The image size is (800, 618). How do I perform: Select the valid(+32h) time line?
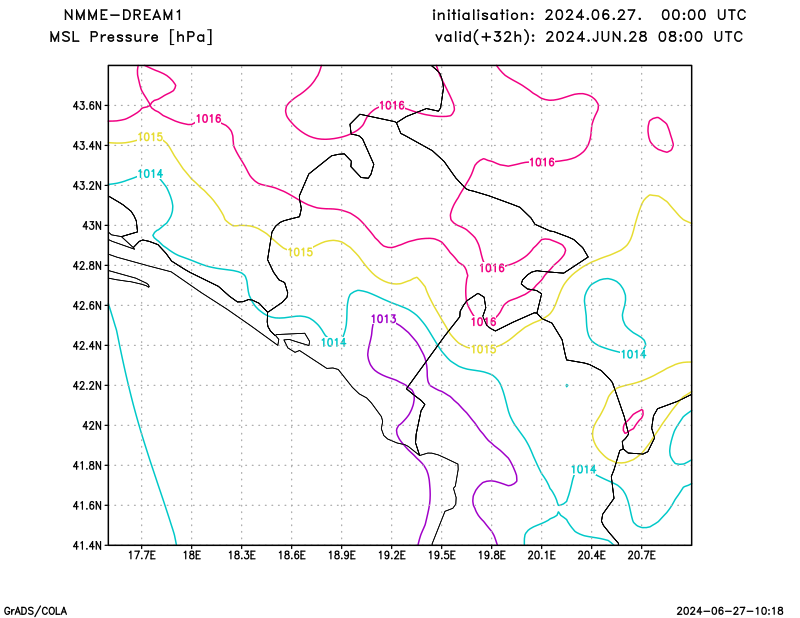589,37
